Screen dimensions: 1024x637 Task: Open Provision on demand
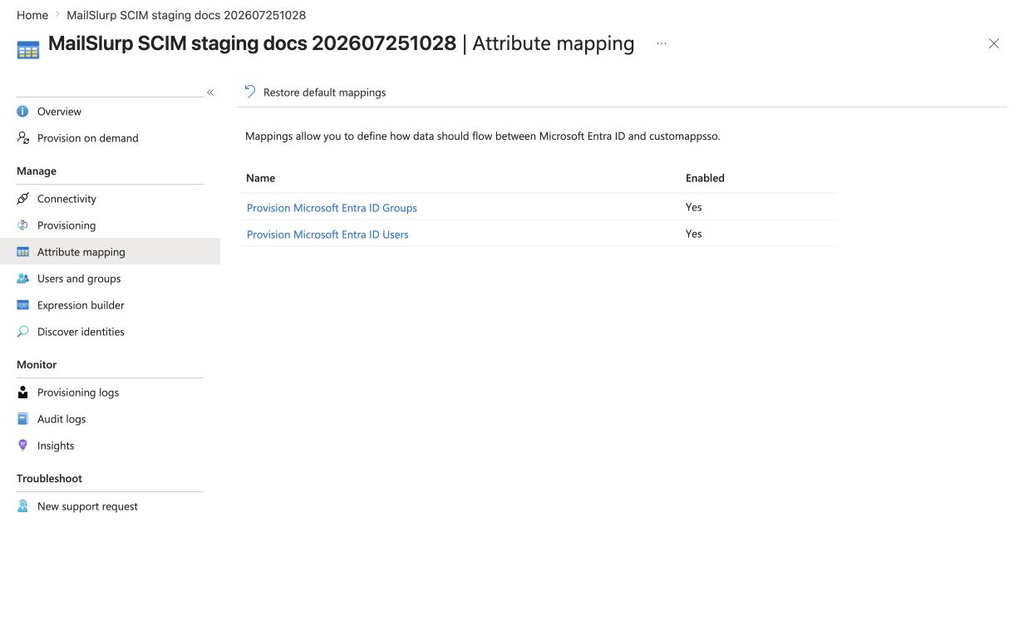click(x=88, y=138)
